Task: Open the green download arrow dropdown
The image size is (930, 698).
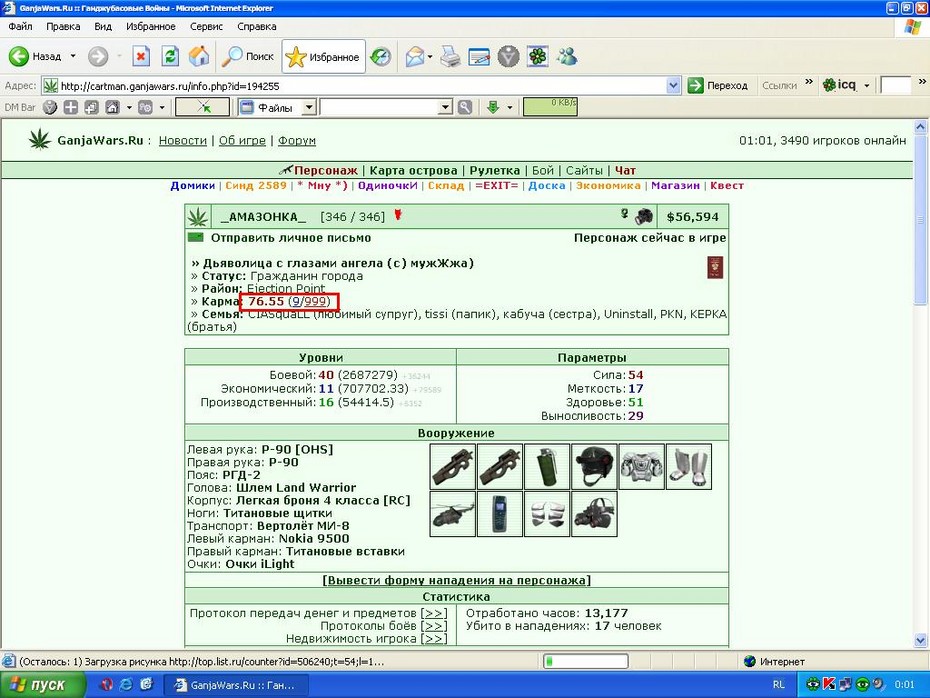Action: click(x=509, y=108)
